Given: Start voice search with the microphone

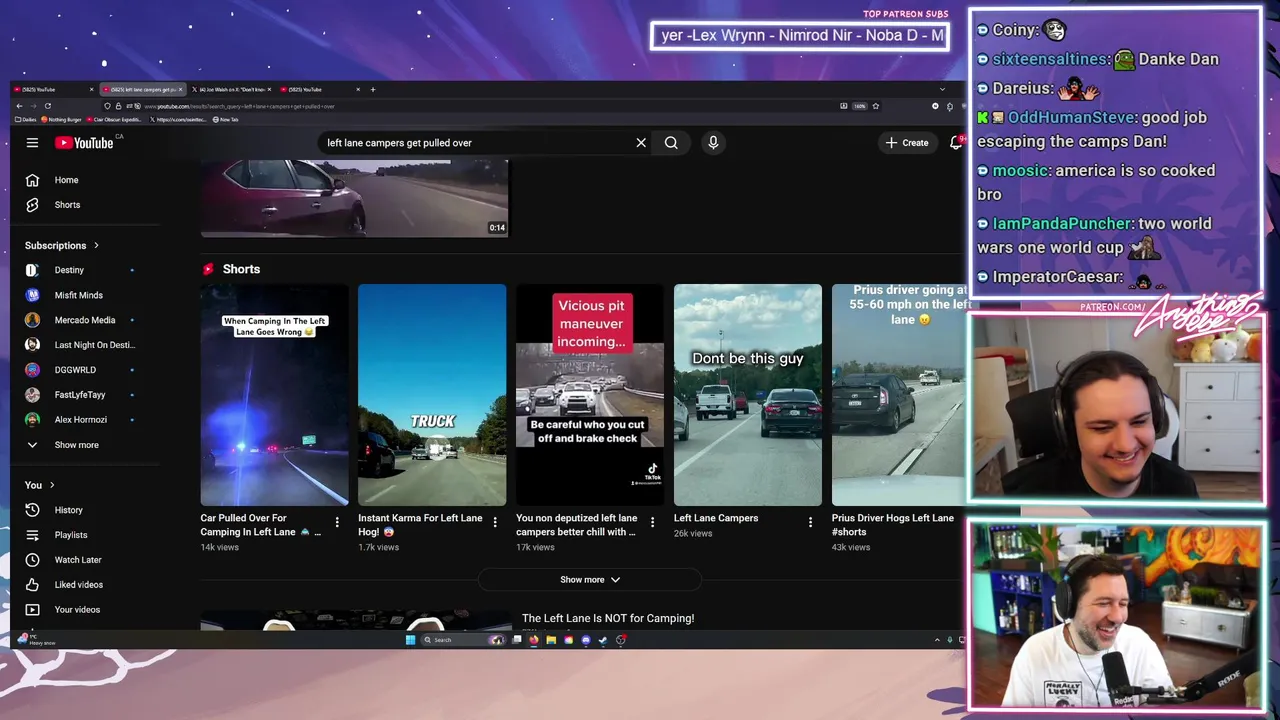Looking at the screenshot, I should (713, 143).
